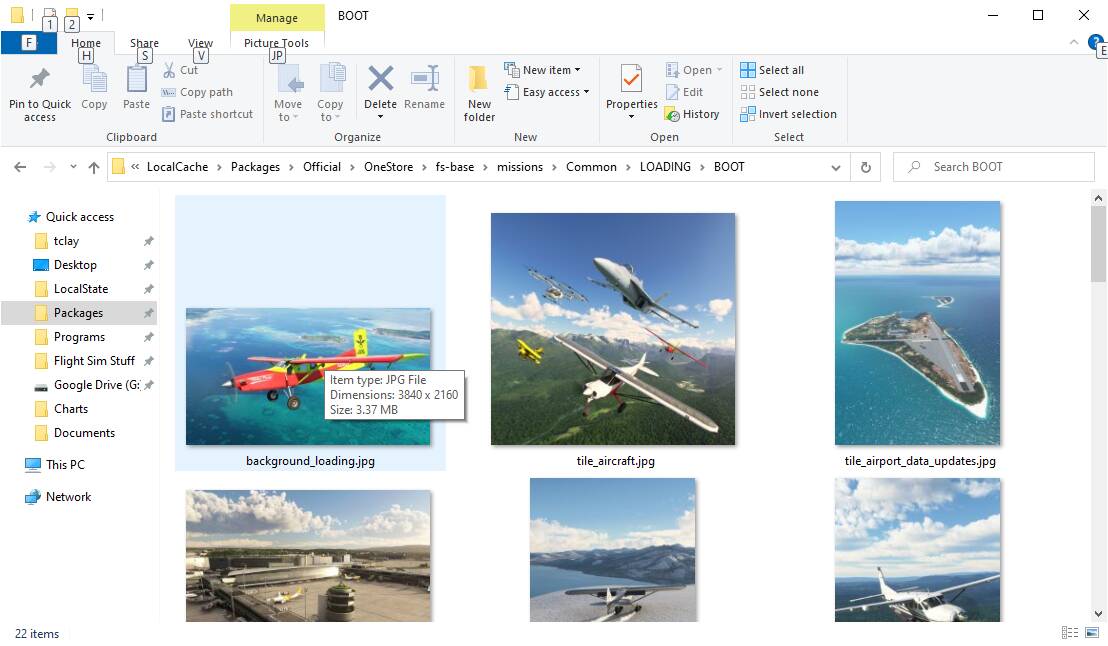
Task: Click the History icon in Open group
Action: (673, 114)
